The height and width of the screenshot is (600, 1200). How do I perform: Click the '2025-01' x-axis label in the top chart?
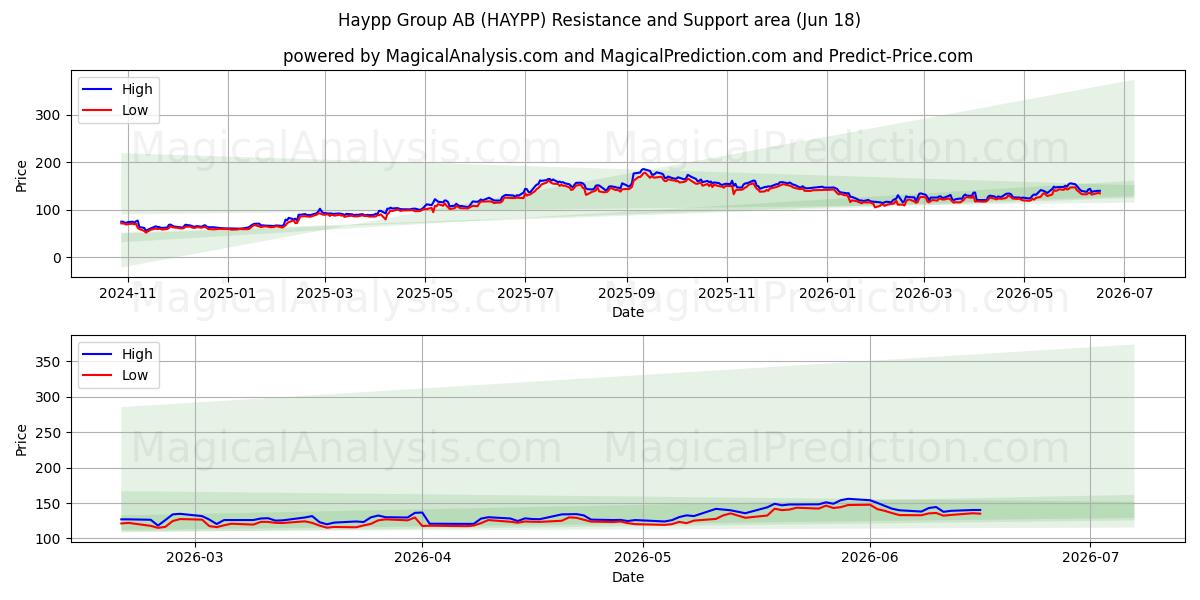click(227, 295)
